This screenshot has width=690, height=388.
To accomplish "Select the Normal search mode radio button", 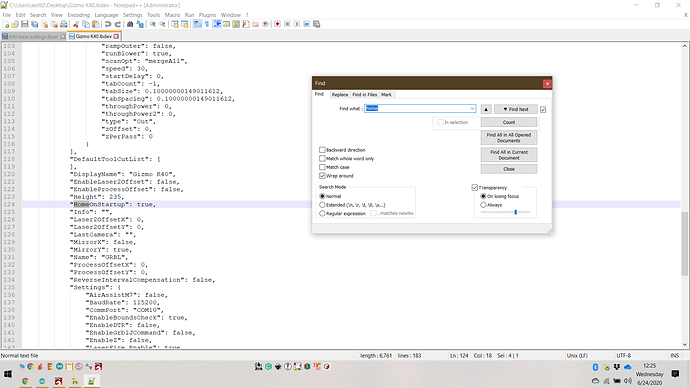I will [322, 196].
